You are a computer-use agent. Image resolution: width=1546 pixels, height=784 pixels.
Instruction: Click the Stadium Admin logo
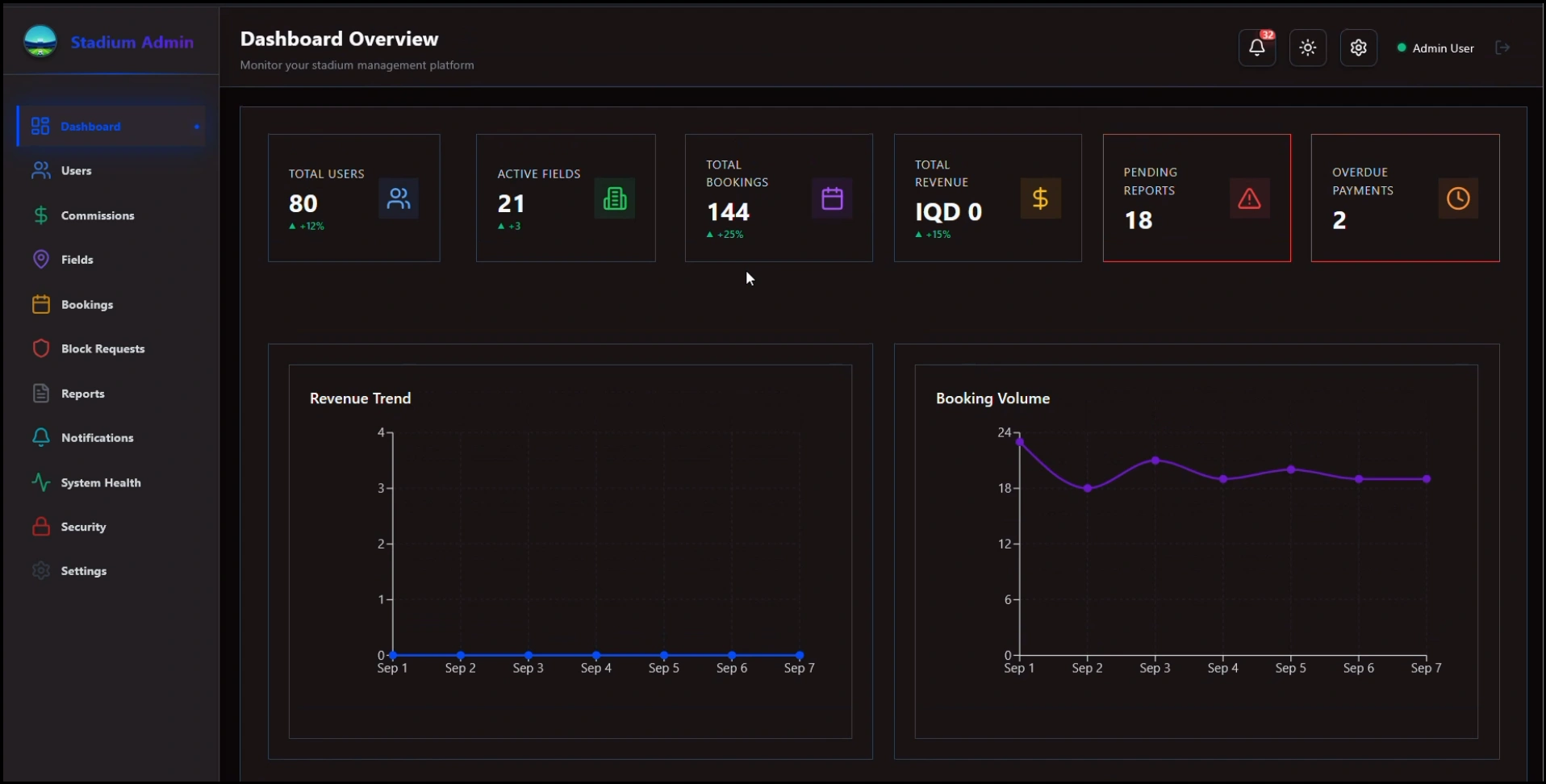coord(109,42)
